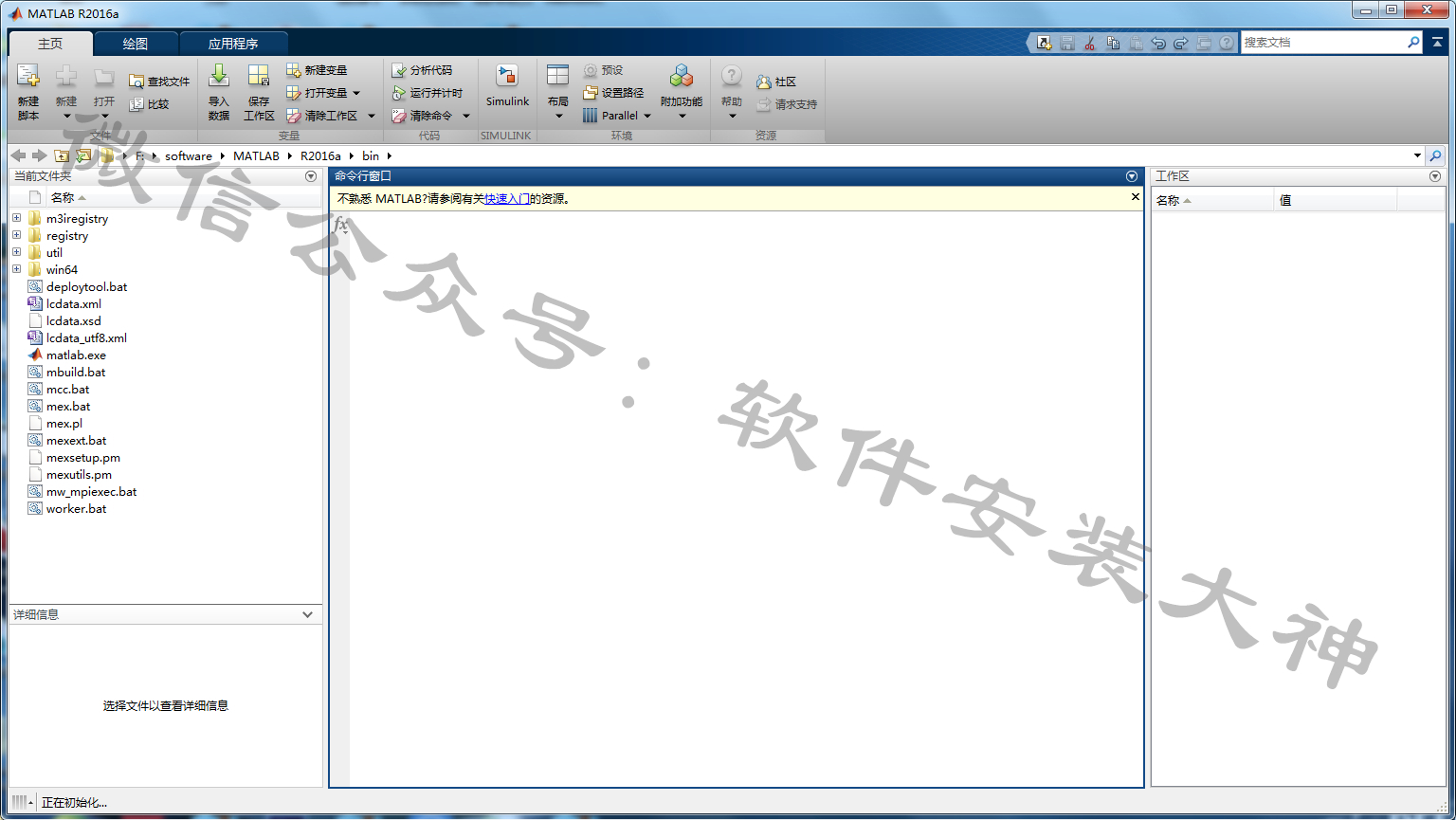The image size is (1456, 820).
Task: Expand the util folder node
Action: coord(16,252)
